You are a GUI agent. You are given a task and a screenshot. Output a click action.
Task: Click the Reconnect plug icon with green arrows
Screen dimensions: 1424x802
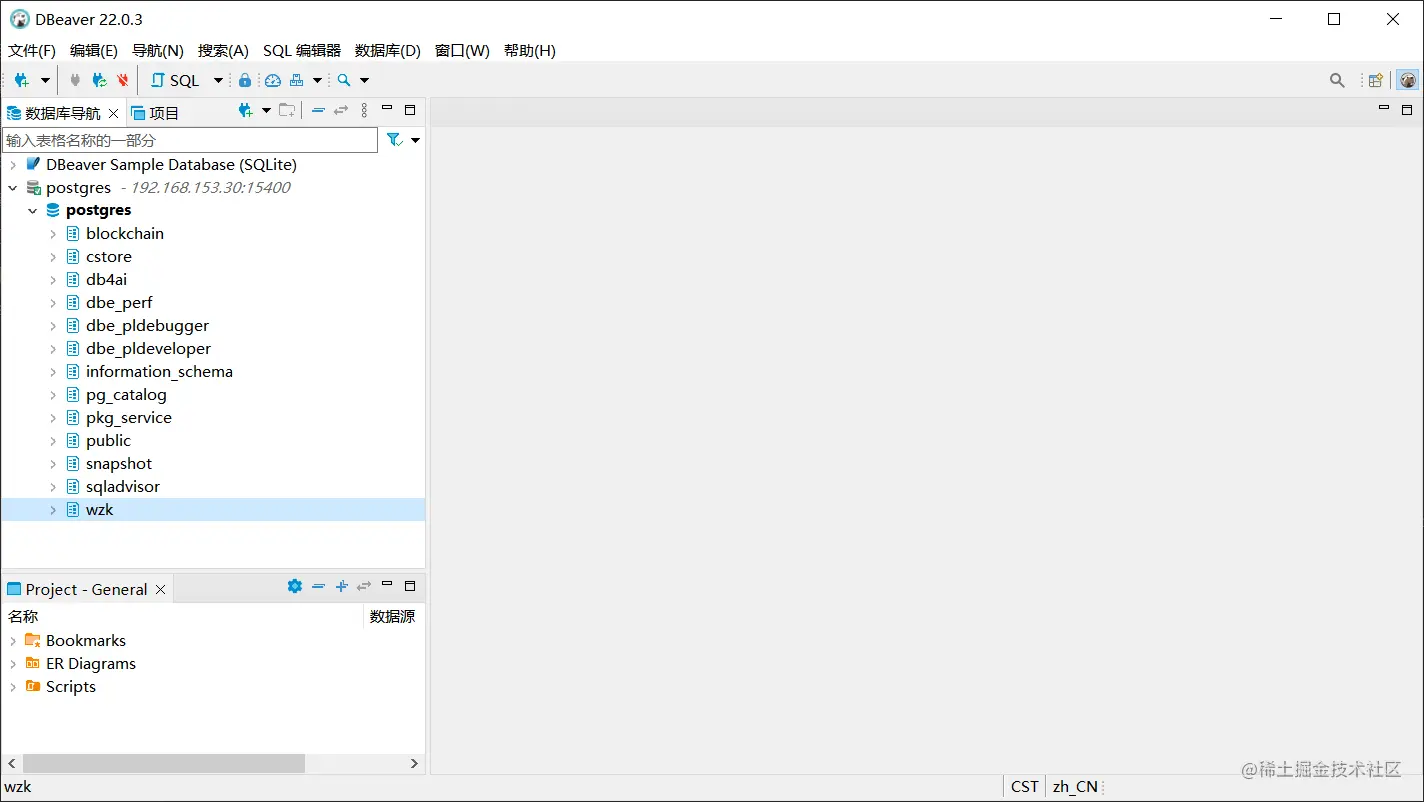(99, 80)
